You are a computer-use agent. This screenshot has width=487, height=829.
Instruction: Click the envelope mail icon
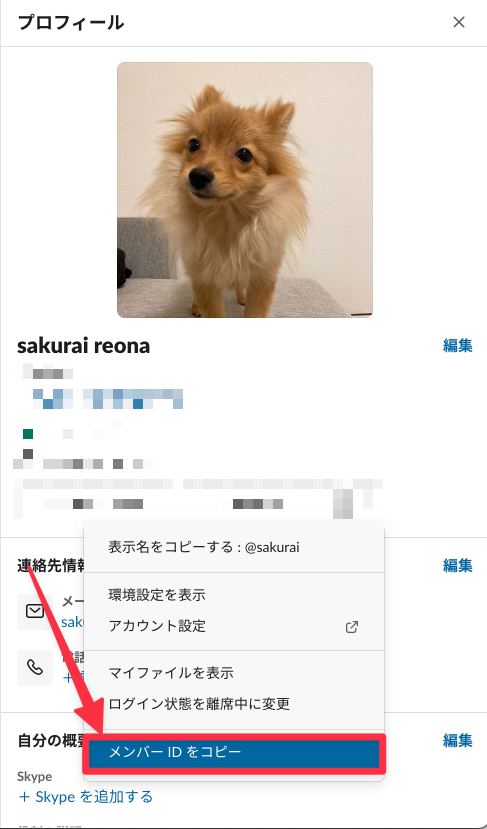(x=35, y=612)
